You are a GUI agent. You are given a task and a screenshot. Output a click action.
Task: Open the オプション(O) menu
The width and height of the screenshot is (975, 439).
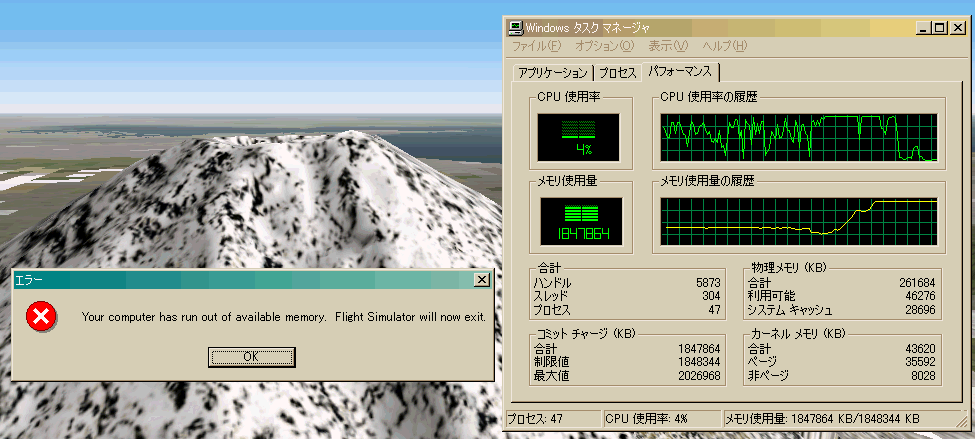pyautogui.click(x=604, y=46)
